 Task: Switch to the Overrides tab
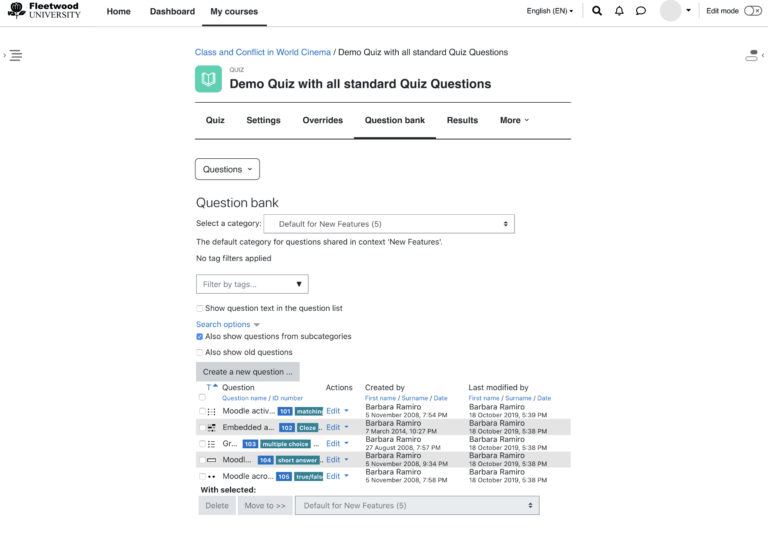click(322, 120)
